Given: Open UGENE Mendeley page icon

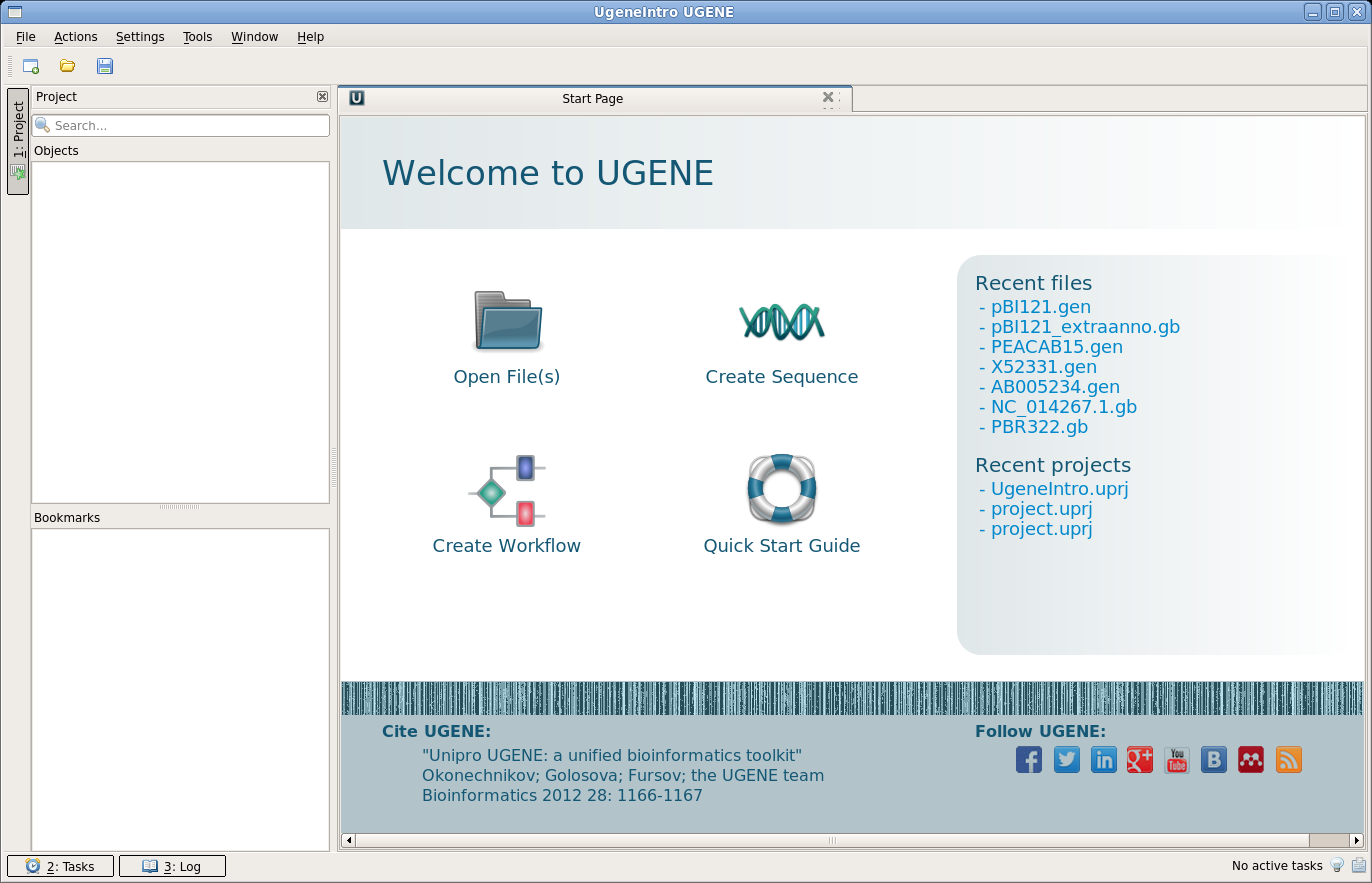Looking at the screenshot, I should 1251,760.
